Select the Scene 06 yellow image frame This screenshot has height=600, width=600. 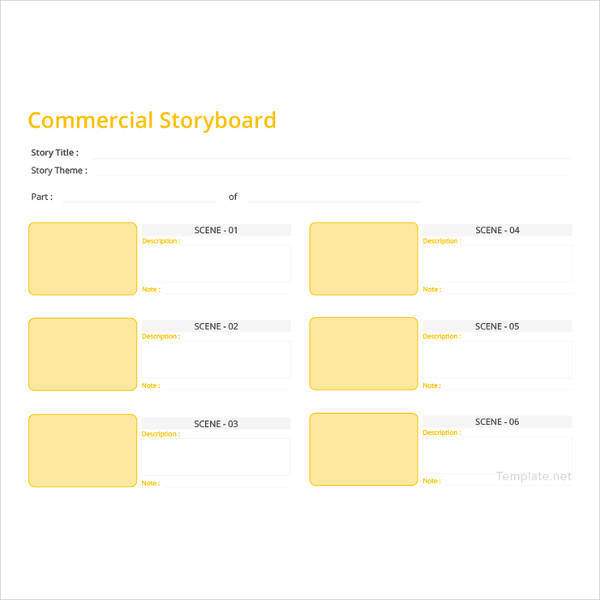pyautogui.click(x=364, y=450)
